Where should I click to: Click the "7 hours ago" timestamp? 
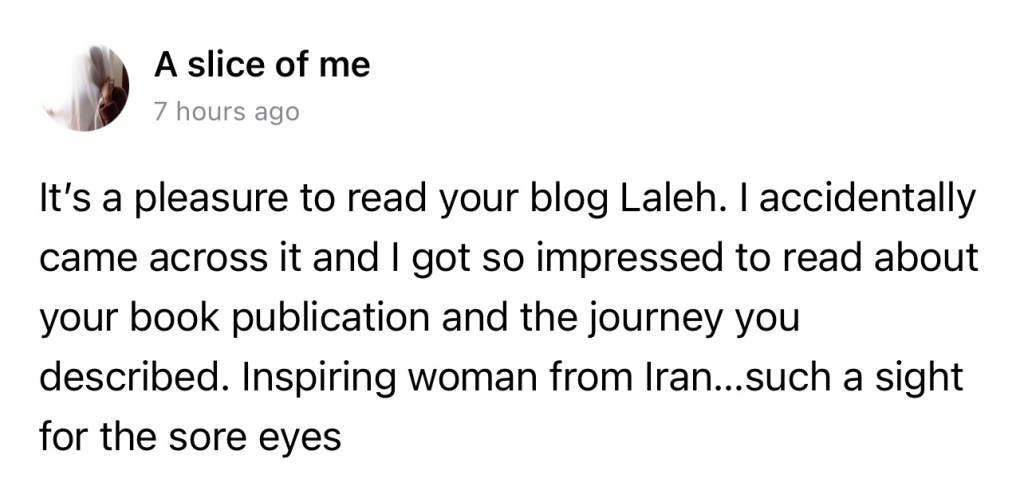tap(226, 112)
